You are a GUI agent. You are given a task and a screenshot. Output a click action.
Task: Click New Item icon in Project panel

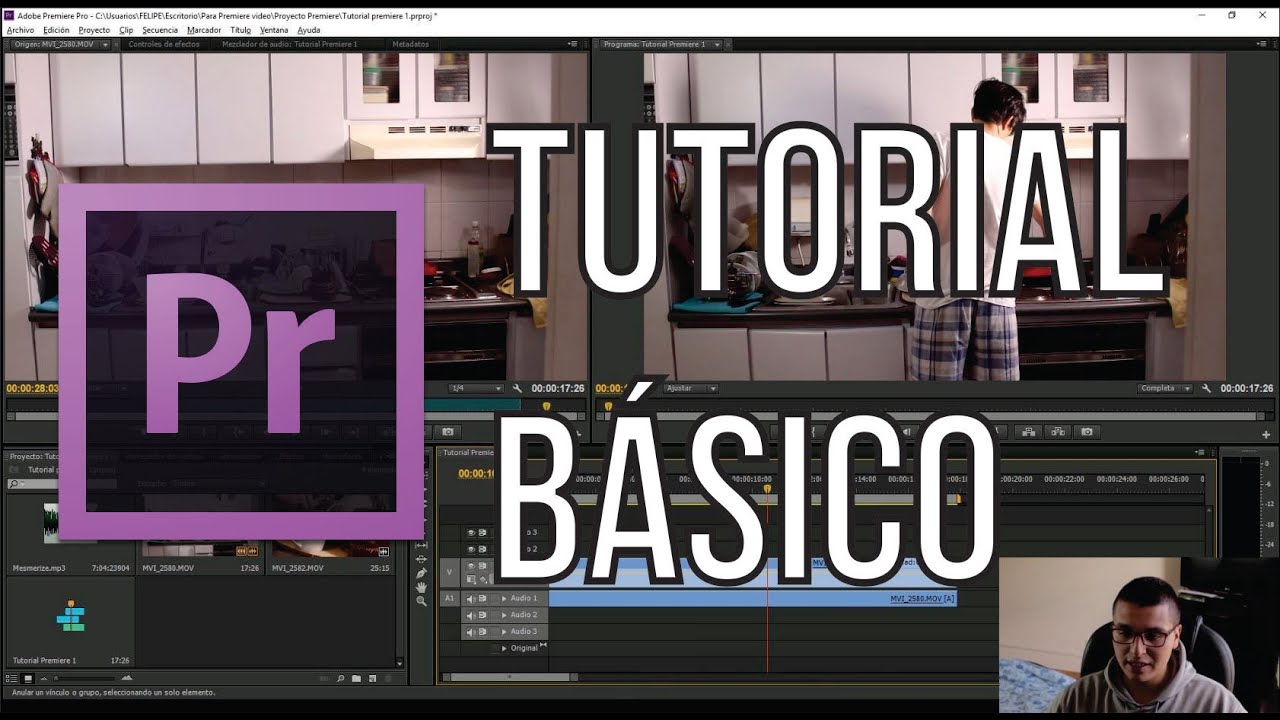point(372,678)
